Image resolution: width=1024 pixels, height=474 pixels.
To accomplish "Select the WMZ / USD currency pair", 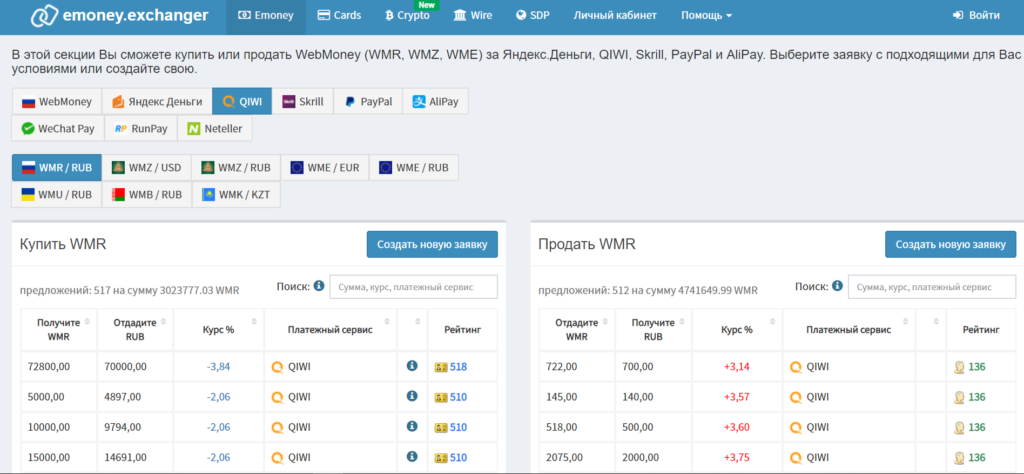I will [146, 167].
